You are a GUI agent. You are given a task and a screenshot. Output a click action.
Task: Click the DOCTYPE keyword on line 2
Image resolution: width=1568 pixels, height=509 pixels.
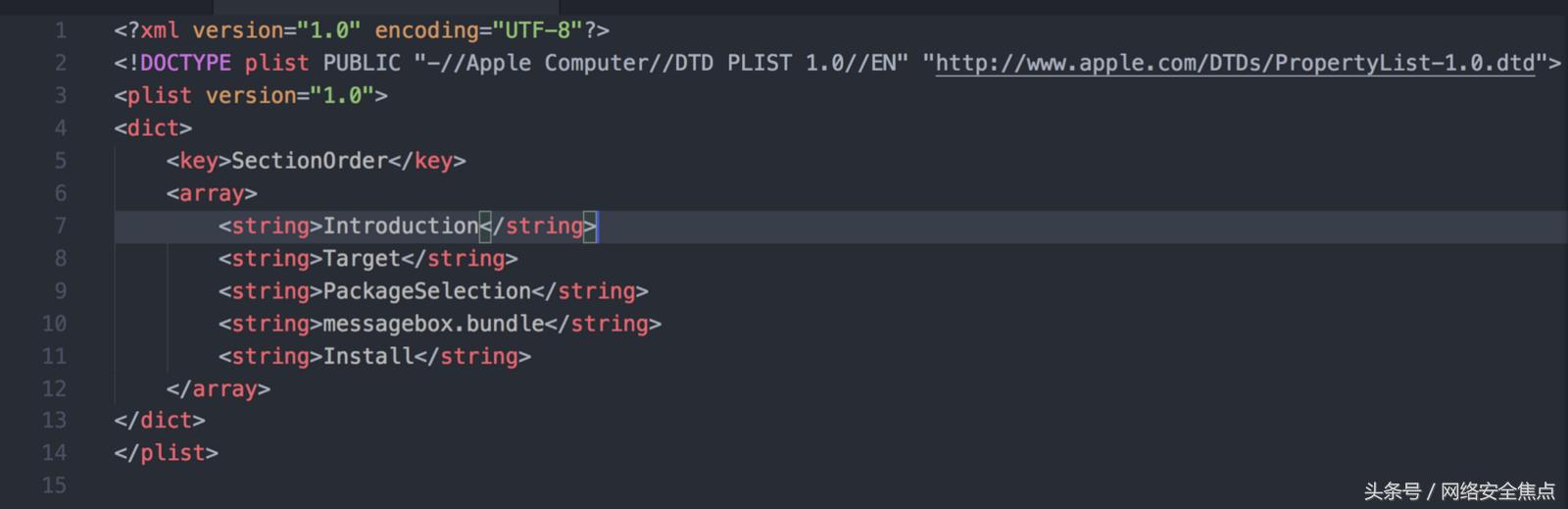185,64
